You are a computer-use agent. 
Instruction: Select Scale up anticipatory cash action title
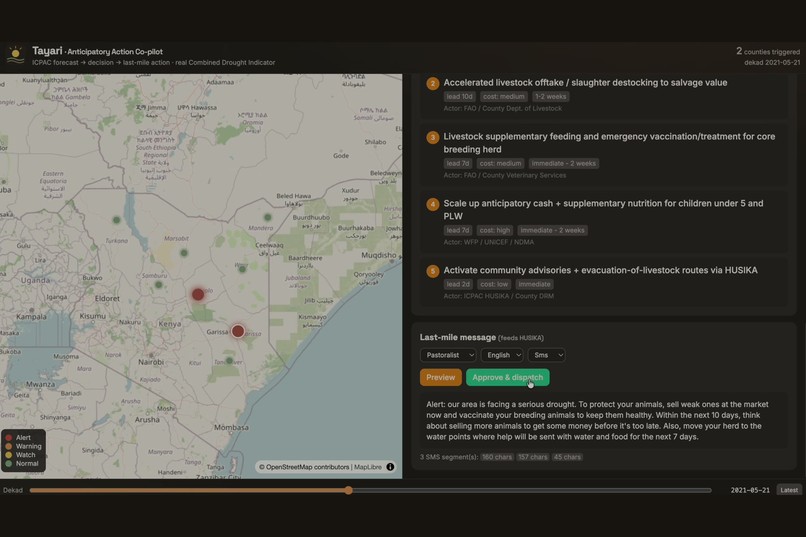603,210
